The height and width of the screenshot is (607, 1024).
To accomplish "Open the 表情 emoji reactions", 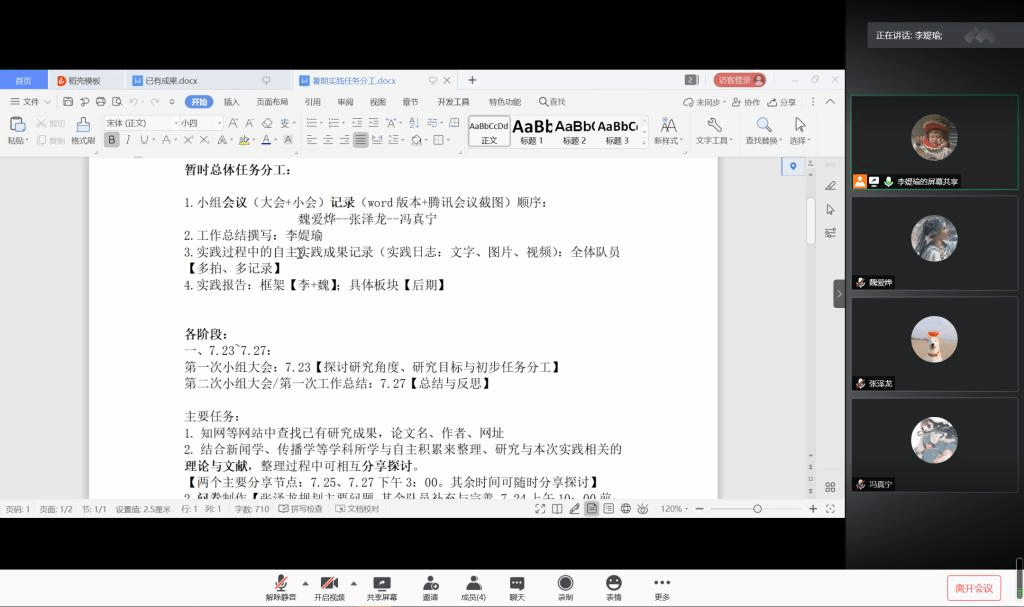I will tap(613, 584).
